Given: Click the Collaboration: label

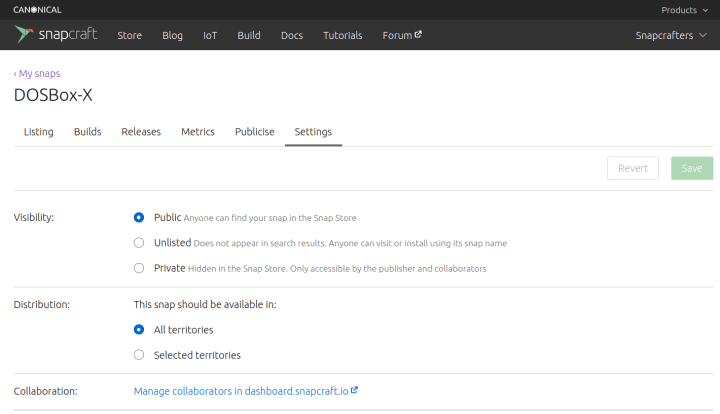Looking at the screenshot, I should (45, 391).
